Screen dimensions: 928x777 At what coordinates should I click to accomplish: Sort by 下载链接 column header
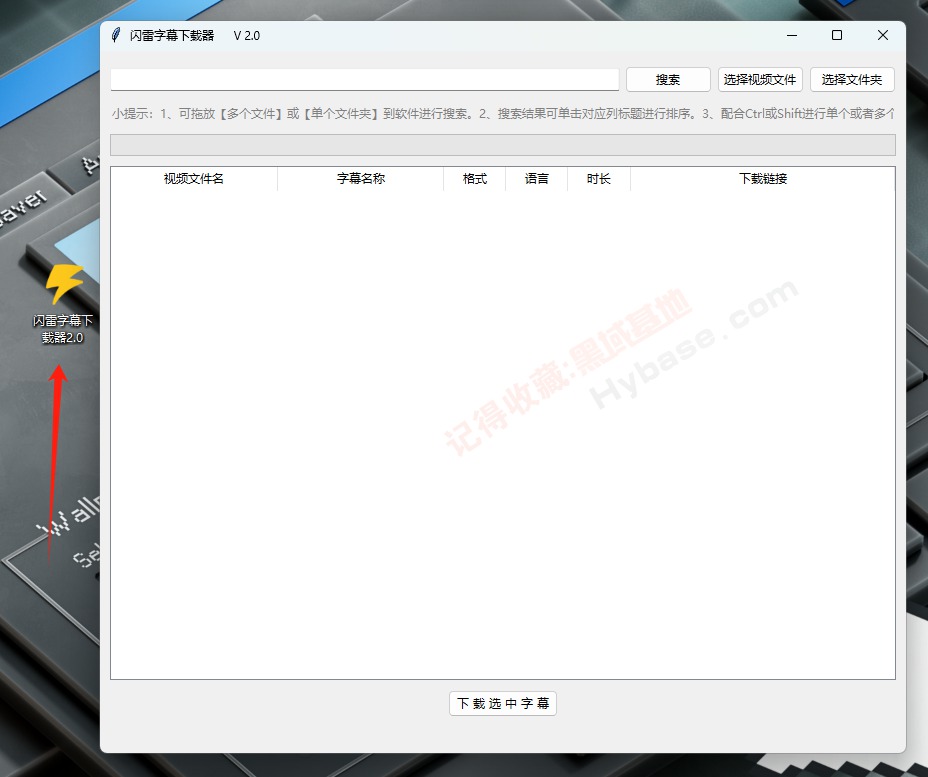click(x=763, y=179)
